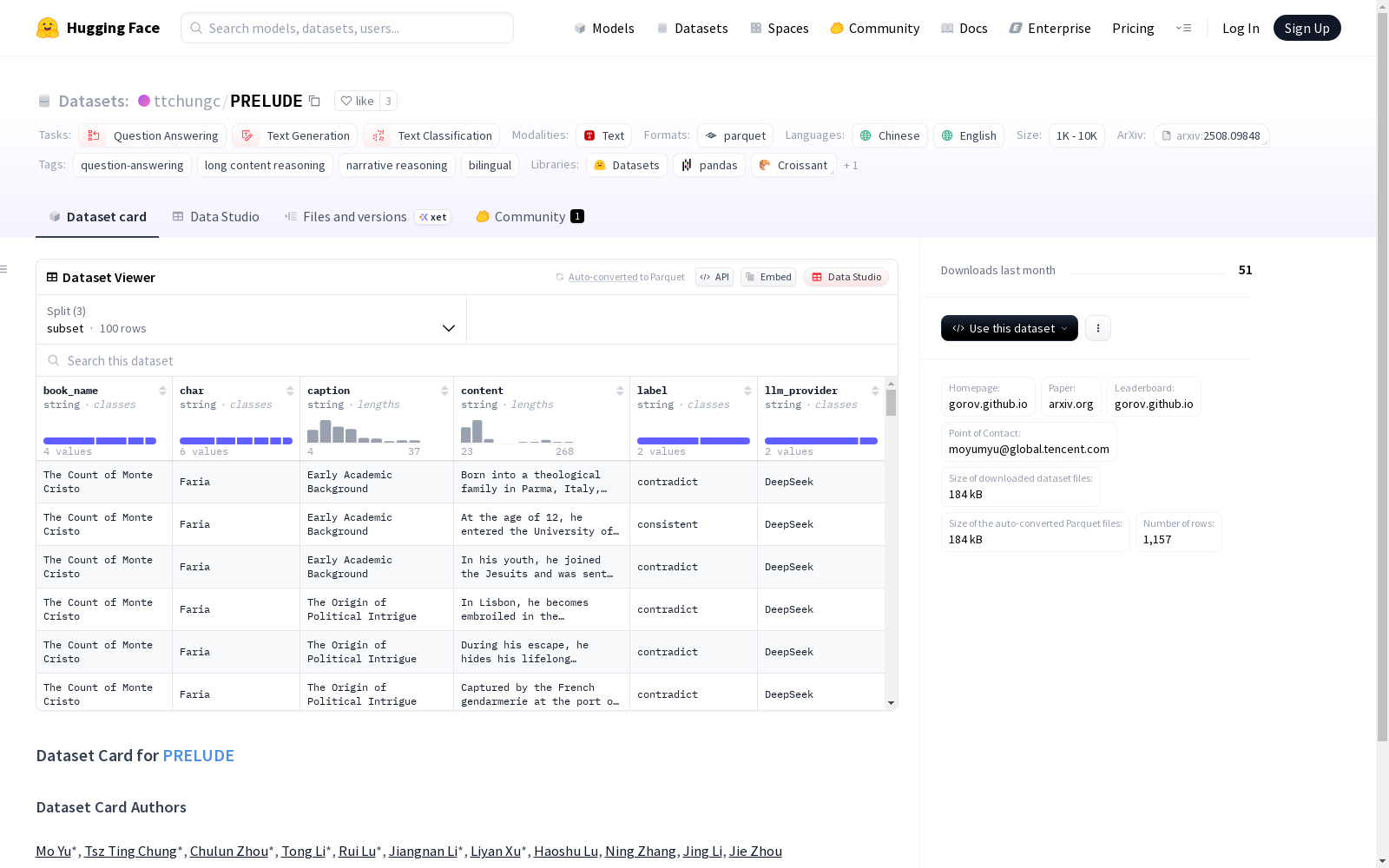This screenshot has width=1389, height=868.
Task: Open the Datasets navigation item
Action: click(693, 28)
